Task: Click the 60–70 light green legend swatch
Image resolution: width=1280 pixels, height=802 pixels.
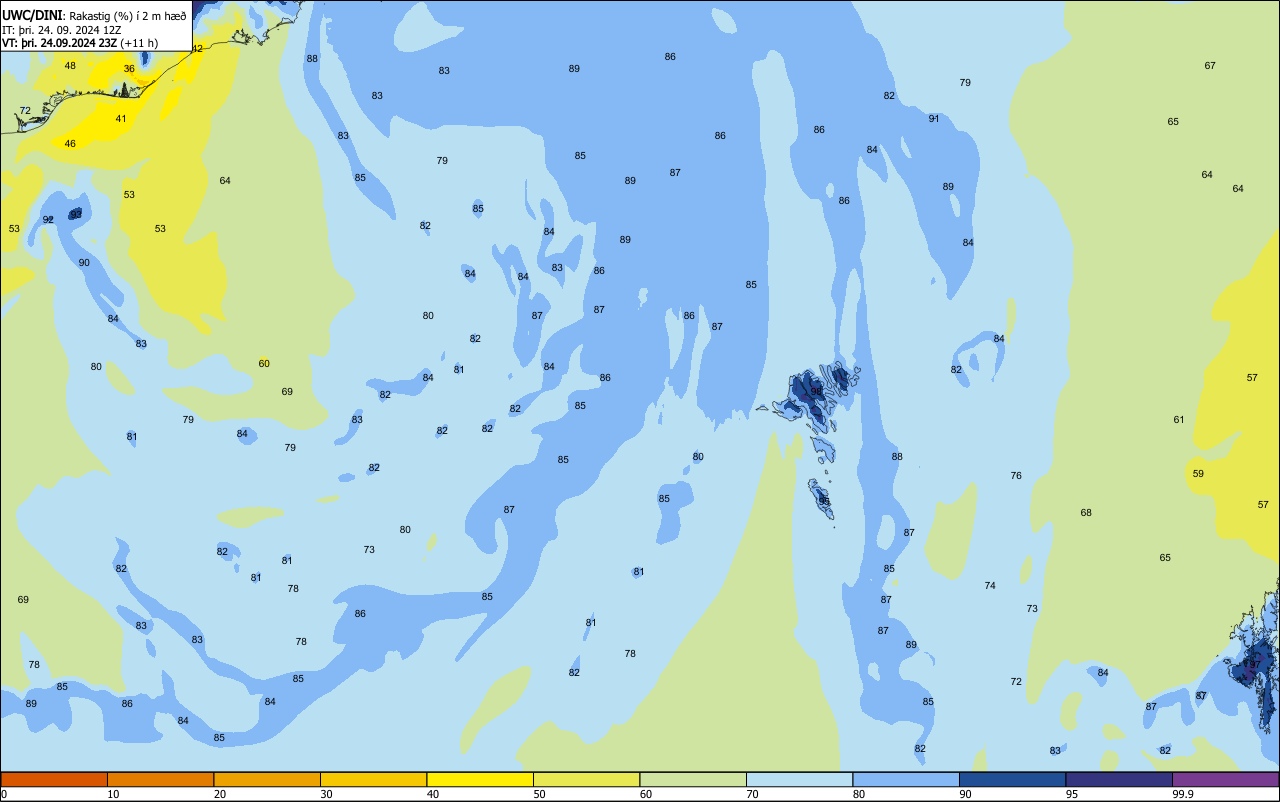Action: 693,779
